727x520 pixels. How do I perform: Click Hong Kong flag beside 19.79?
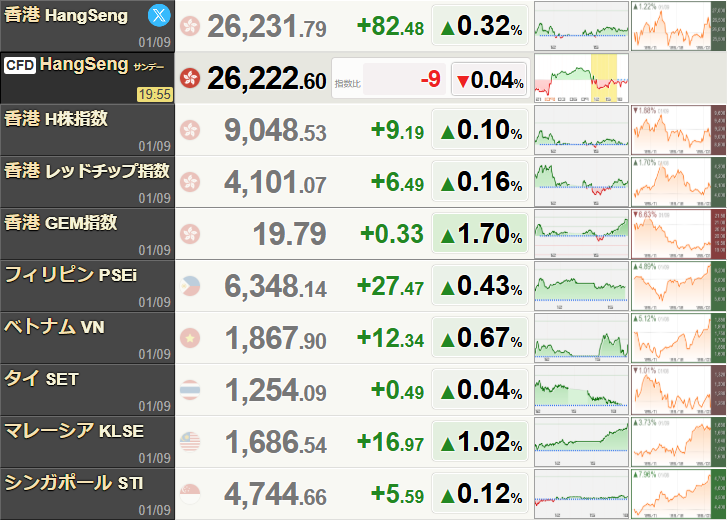point(190,234)
